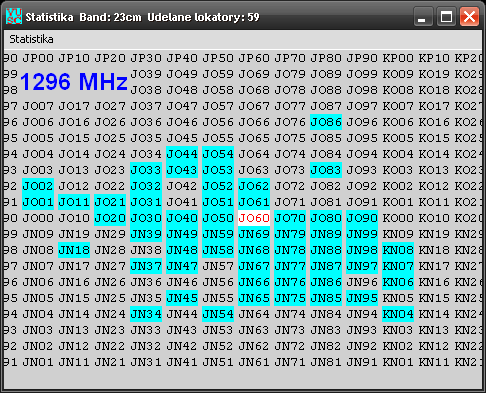Viewport: 486px width, 393px height.
Task: Select locator JO20
Action: (x=110, y=218)
